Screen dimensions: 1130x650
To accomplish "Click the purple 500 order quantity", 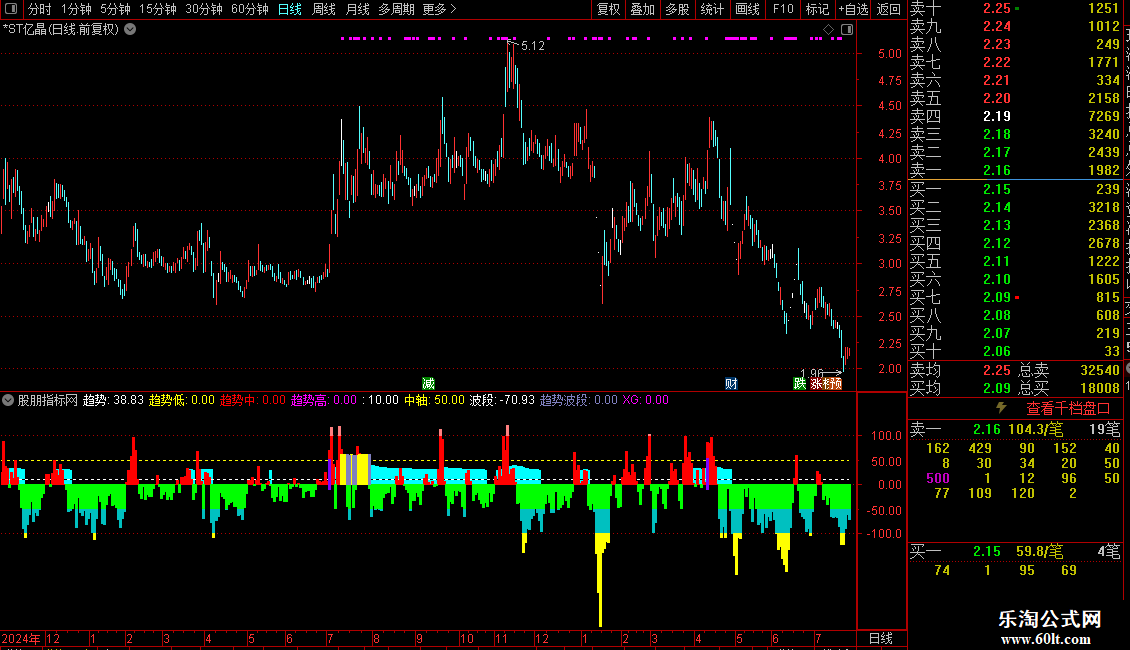I will [938, 478].
